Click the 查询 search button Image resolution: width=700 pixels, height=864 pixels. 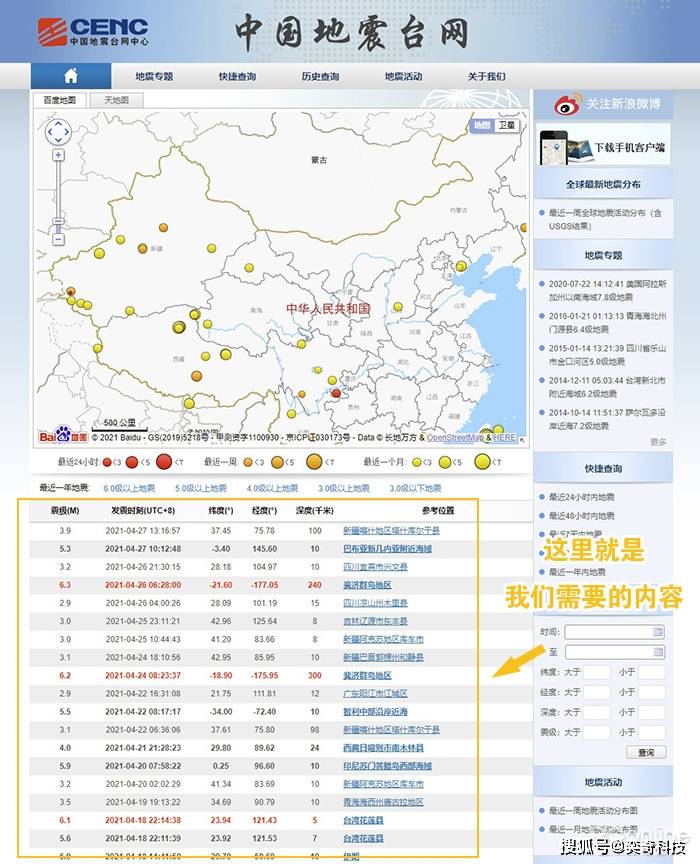tap(646, 752)
